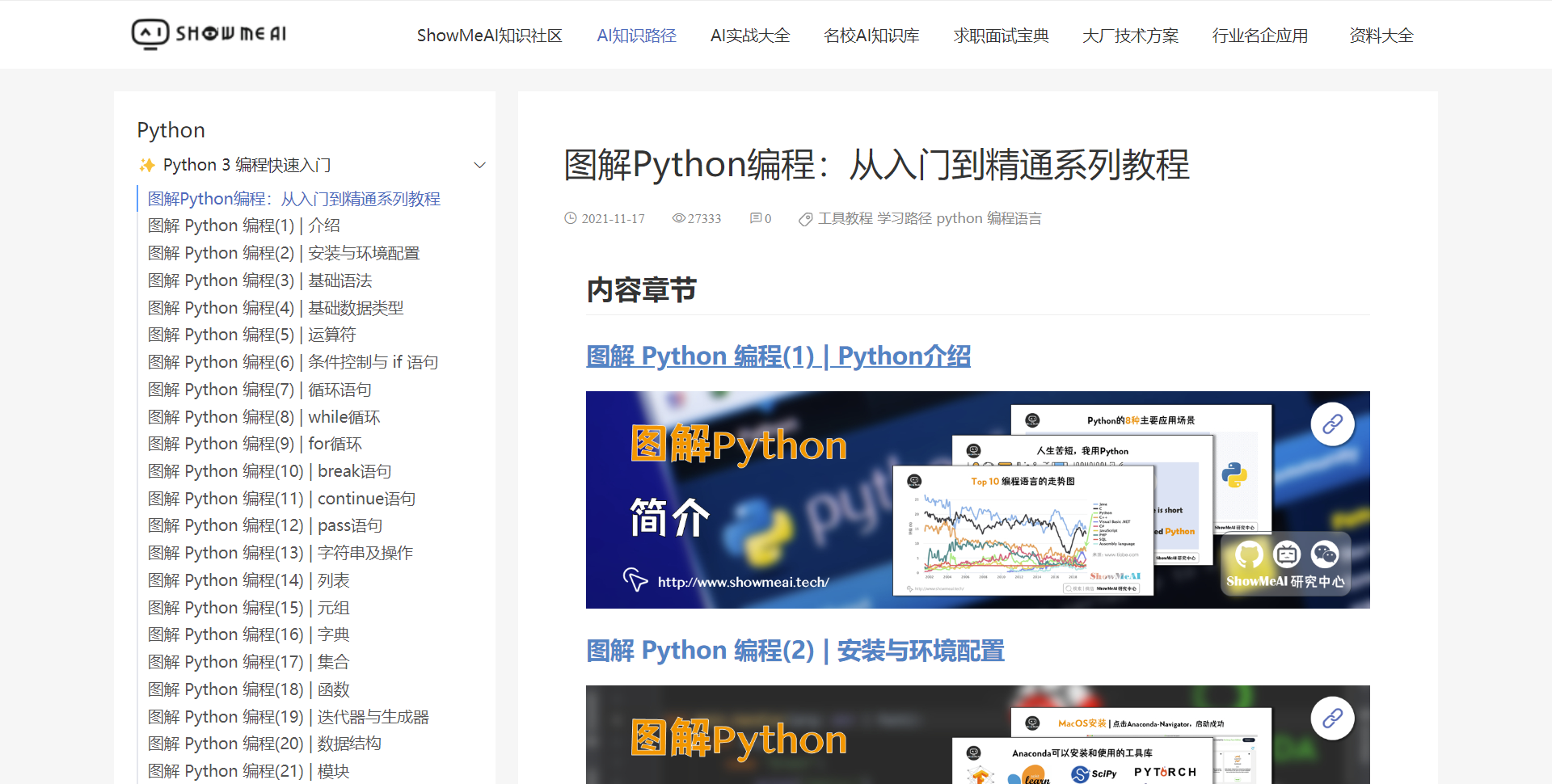Screen dimensions: 1552x784
Task: Select sidebar item 图解 Python 编程(19) 迭代器与生成器
Action: [288, 717]
